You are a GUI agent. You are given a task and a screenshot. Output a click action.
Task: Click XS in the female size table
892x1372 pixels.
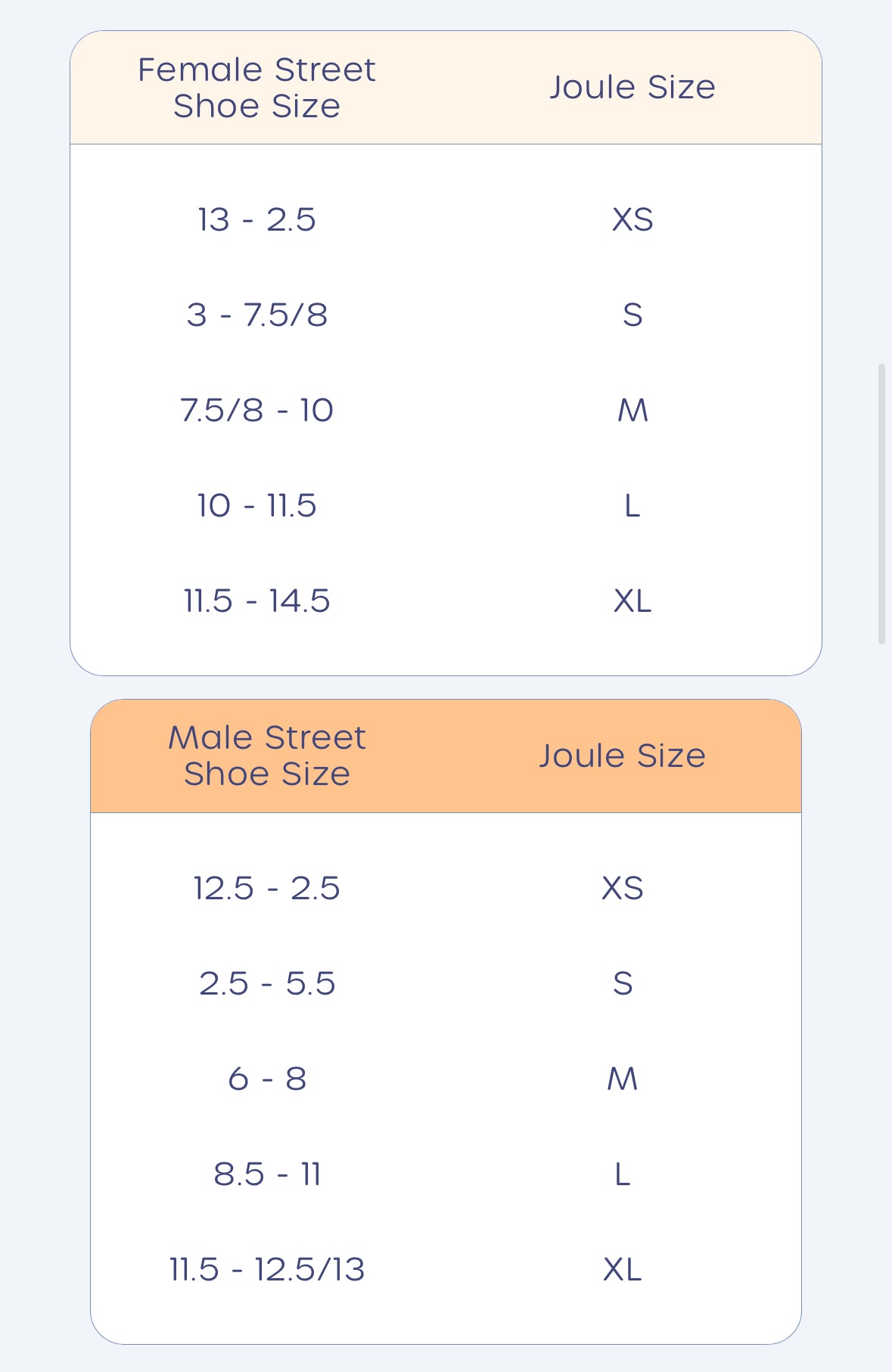(632, 220)
